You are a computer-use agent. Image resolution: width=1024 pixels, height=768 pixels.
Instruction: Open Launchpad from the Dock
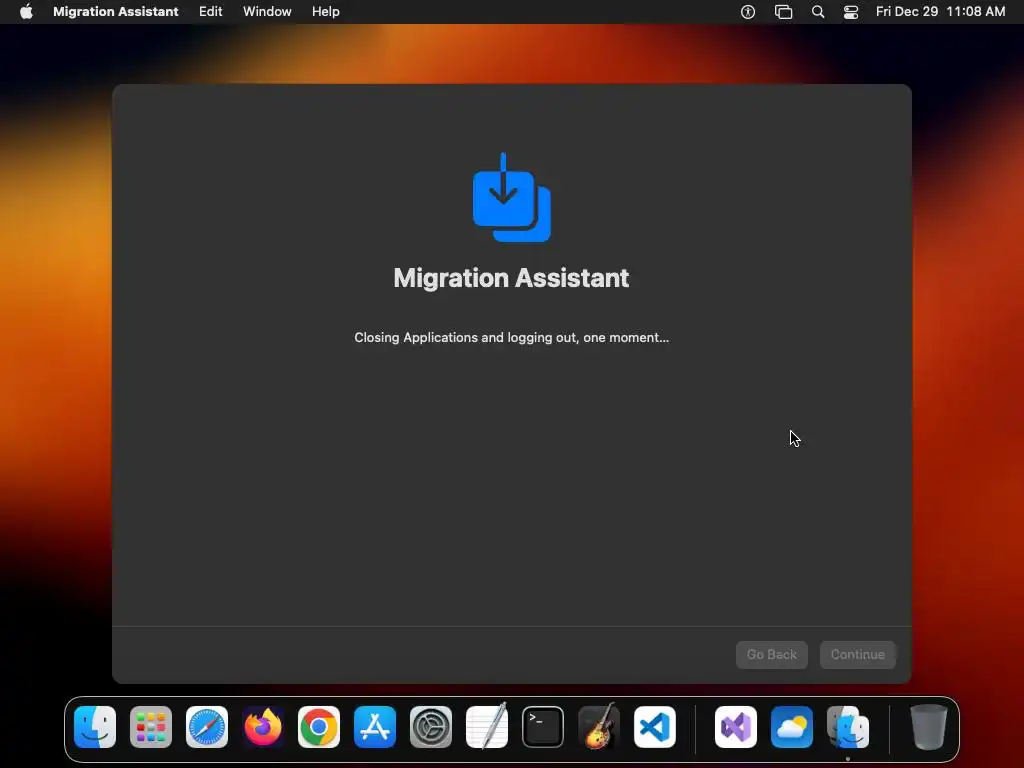(x=151, y=727)
